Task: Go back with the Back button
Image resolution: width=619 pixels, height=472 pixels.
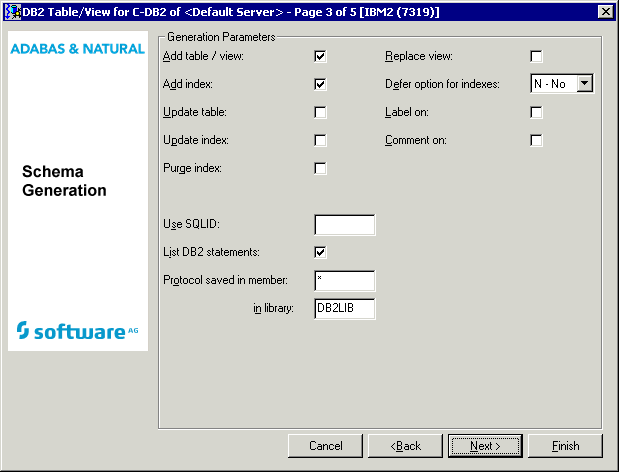Action: pos(405,445)
